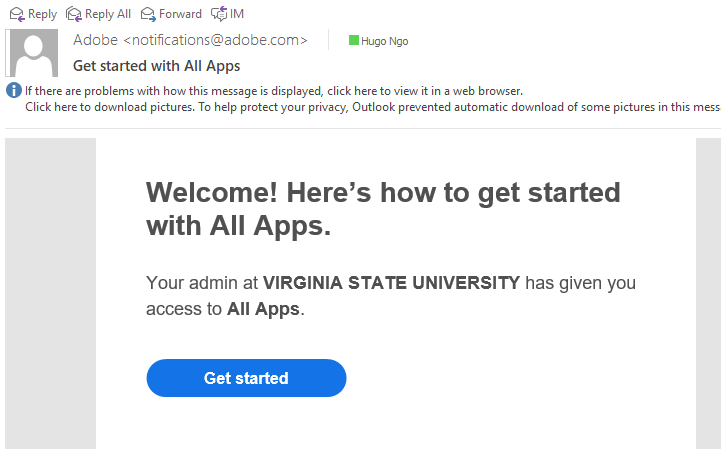Click the subject line Get started with All Apps
The image size is (721, 449).
[x=157, y=66]
